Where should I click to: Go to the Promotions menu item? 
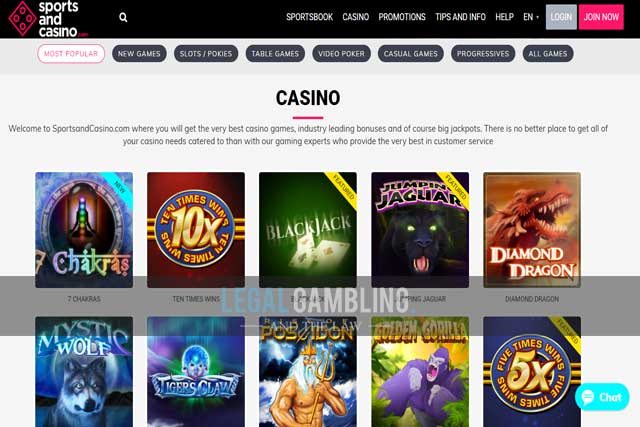click(x=402, y=17)
